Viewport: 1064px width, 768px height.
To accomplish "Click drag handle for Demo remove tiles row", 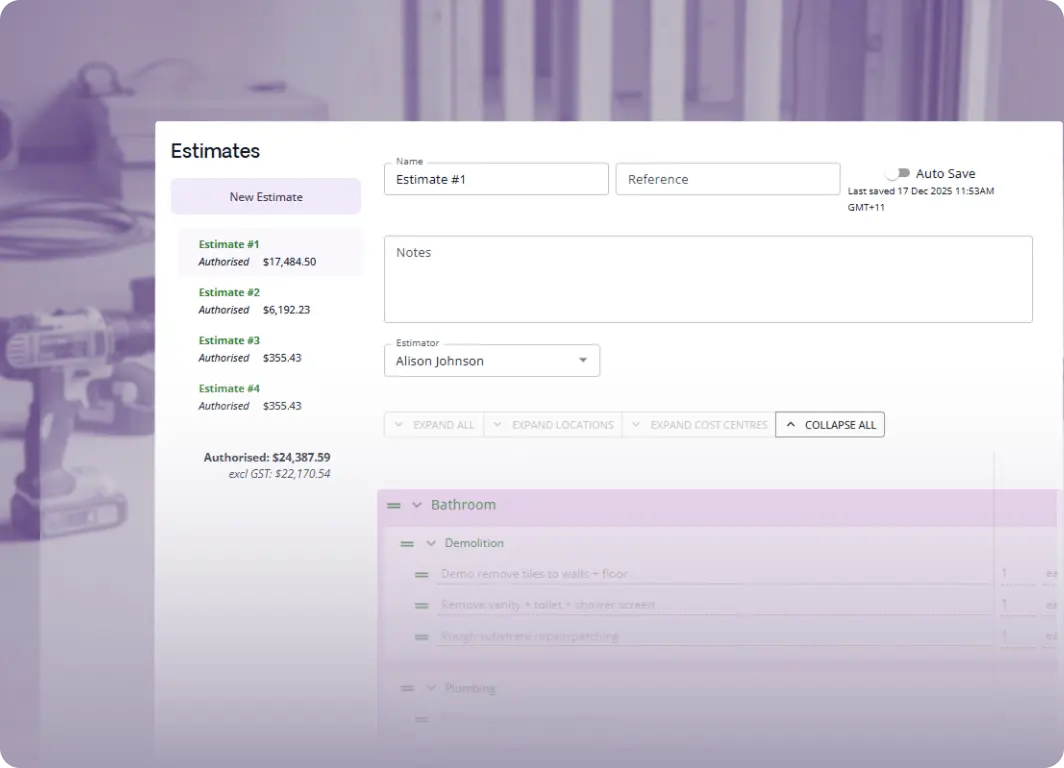I will [421, 575].
